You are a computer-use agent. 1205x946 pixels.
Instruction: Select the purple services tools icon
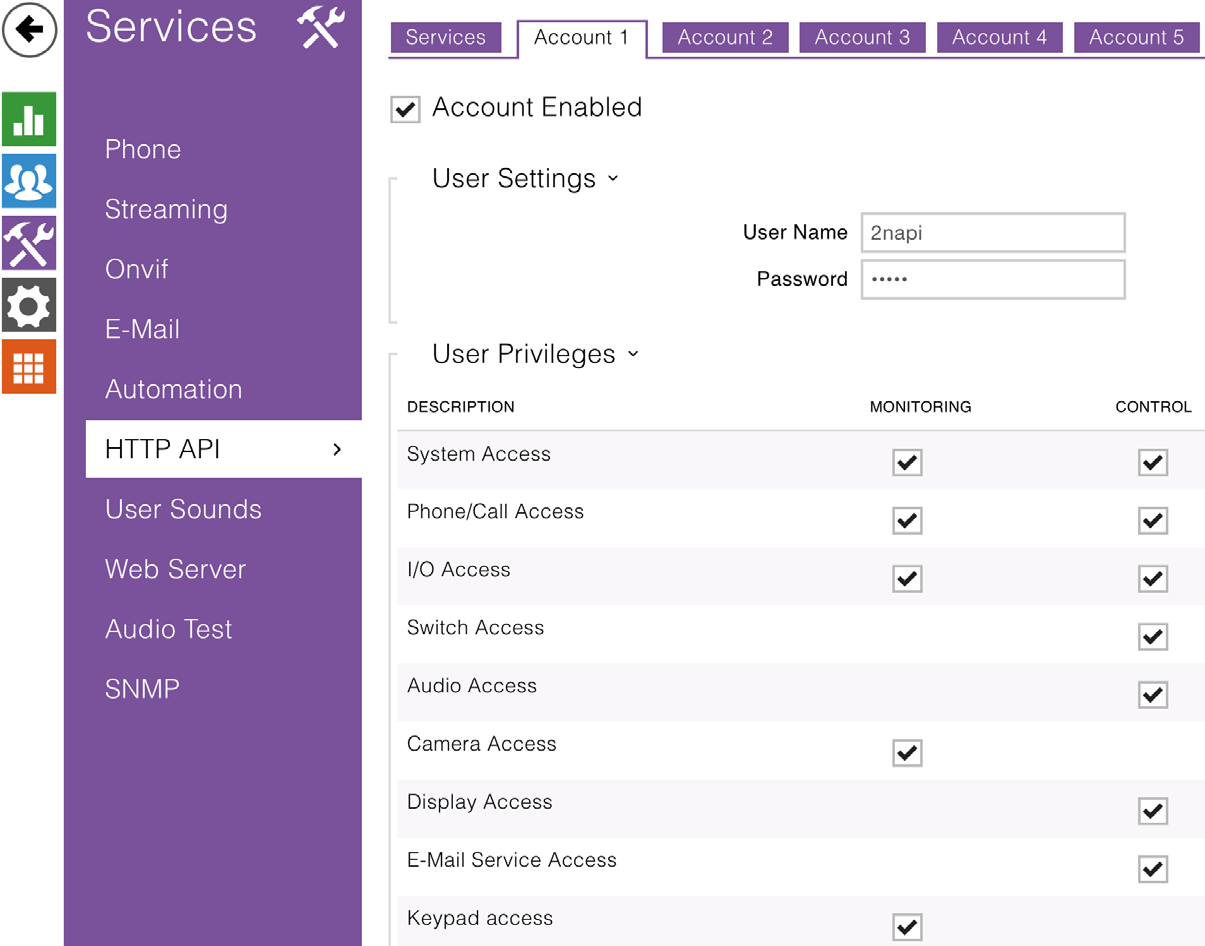pos(29,243)
